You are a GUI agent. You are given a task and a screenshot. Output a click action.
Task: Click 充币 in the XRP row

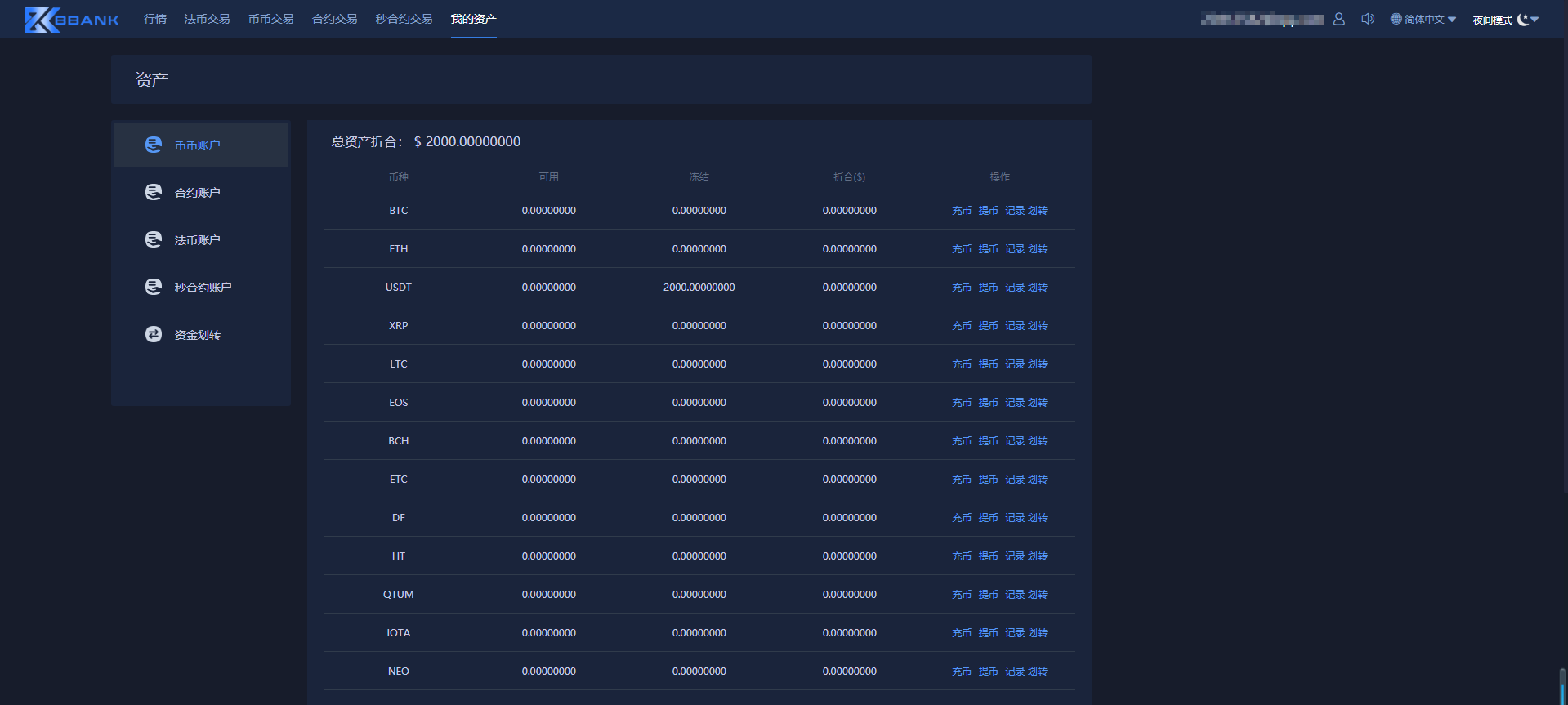click(962, 326)
